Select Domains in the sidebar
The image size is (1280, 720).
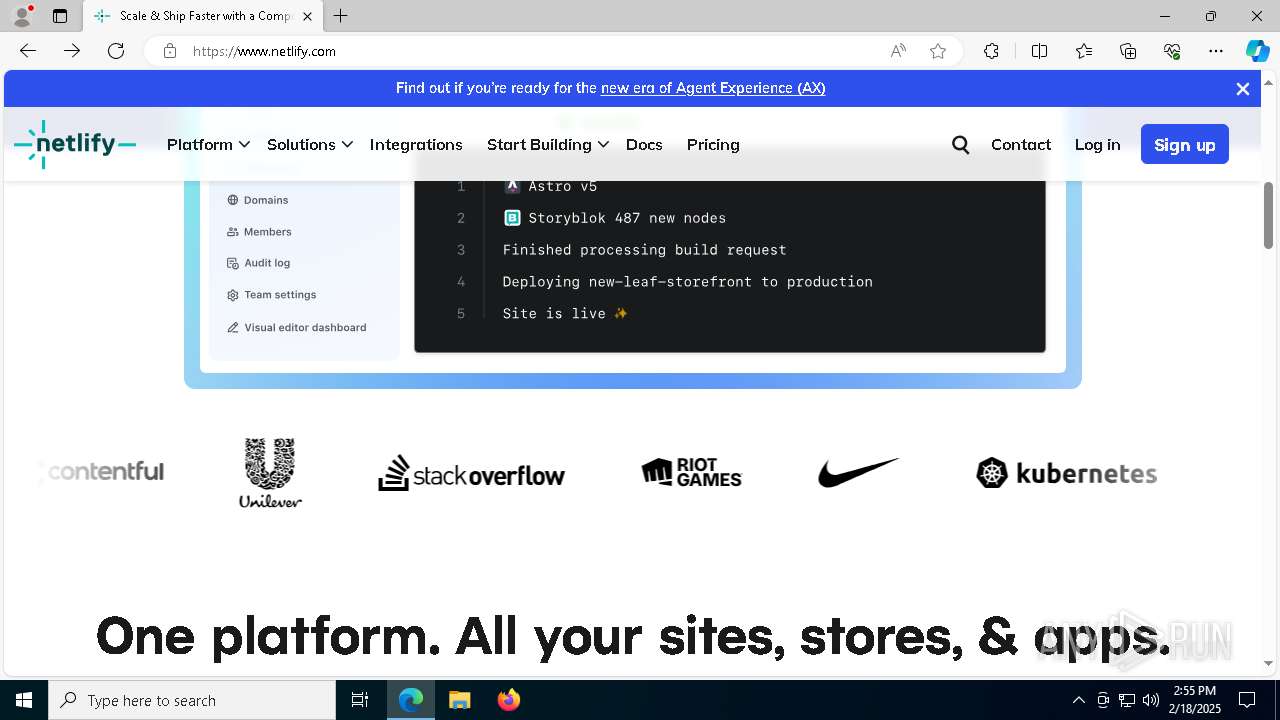[266, 200]
